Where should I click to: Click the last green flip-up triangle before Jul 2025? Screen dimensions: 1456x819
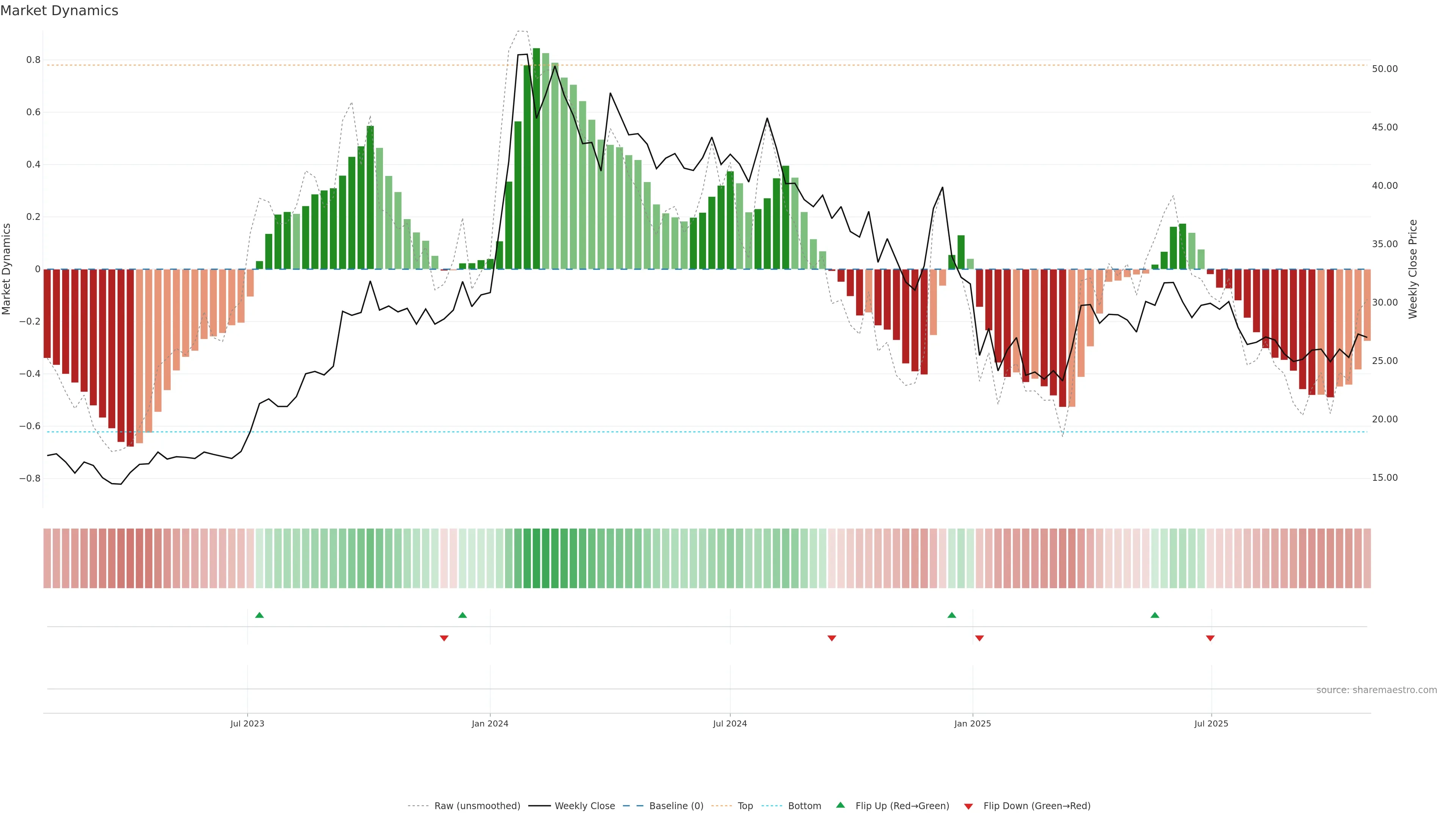click(x=1155, y=615)
